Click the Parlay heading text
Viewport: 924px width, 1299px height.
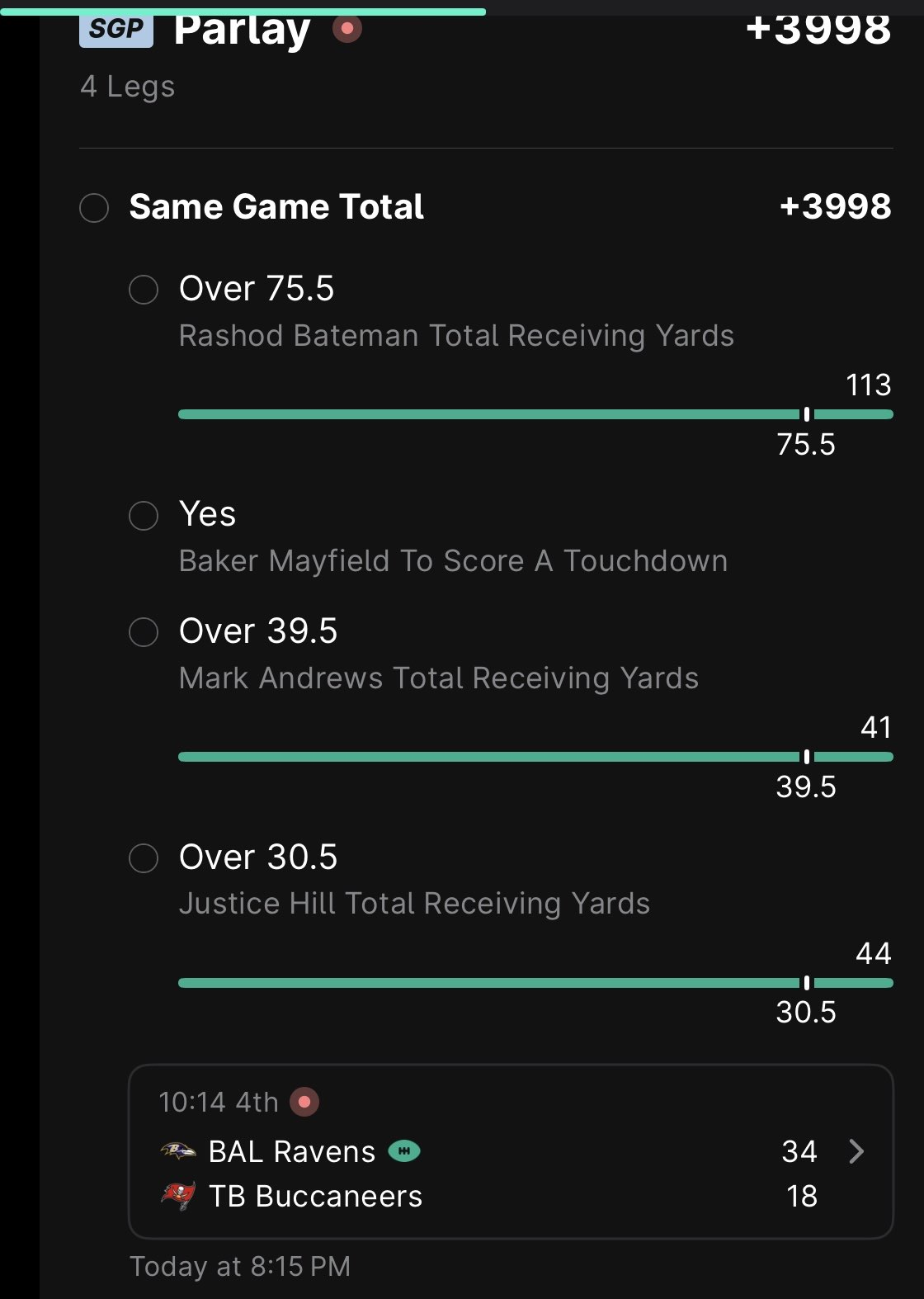[x=243, y=31]
